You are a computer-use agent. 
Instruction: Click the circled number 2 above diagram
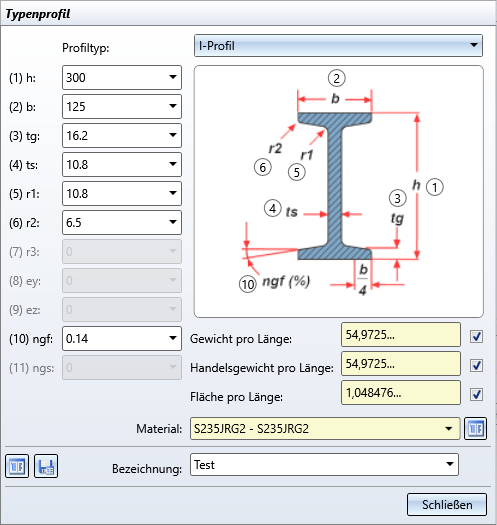tap(337, 78)
